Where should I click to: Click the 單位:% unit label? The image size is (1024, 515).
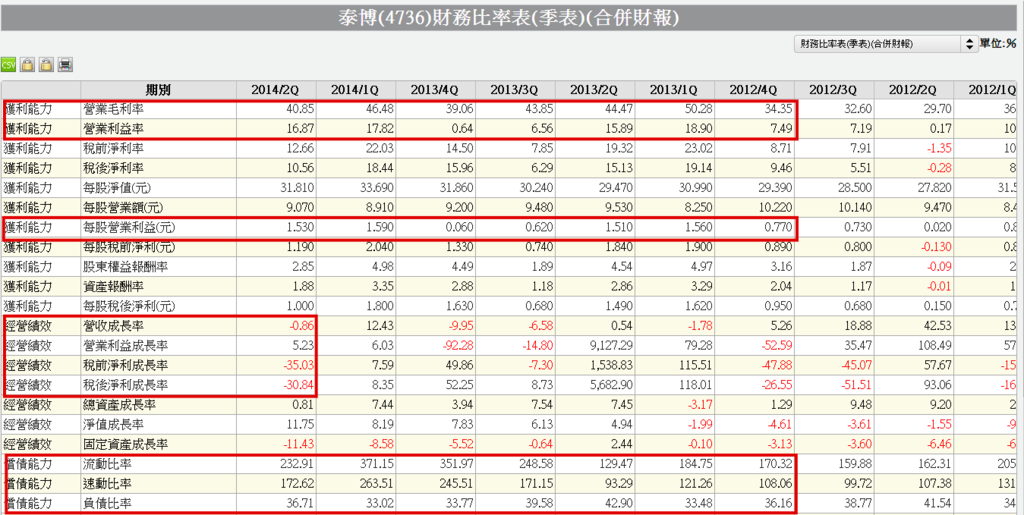(x=998, y=44)
